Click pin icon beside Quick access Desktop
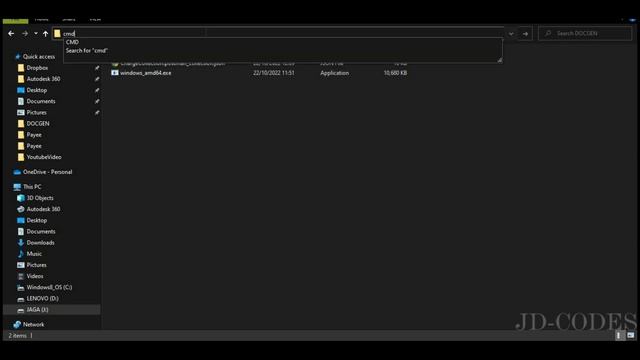640x360 pixels. [x=97, y=90]
